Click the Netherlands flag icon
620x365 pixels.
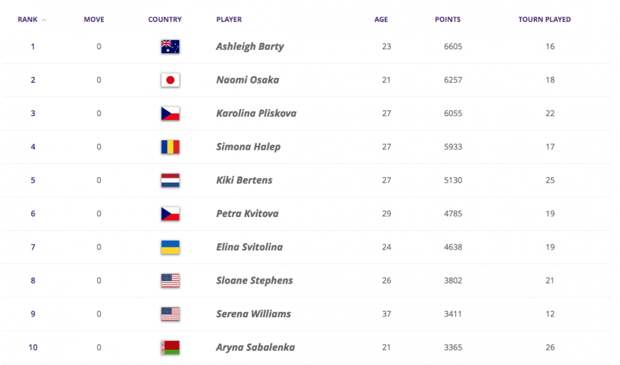[x=170, y=180]
